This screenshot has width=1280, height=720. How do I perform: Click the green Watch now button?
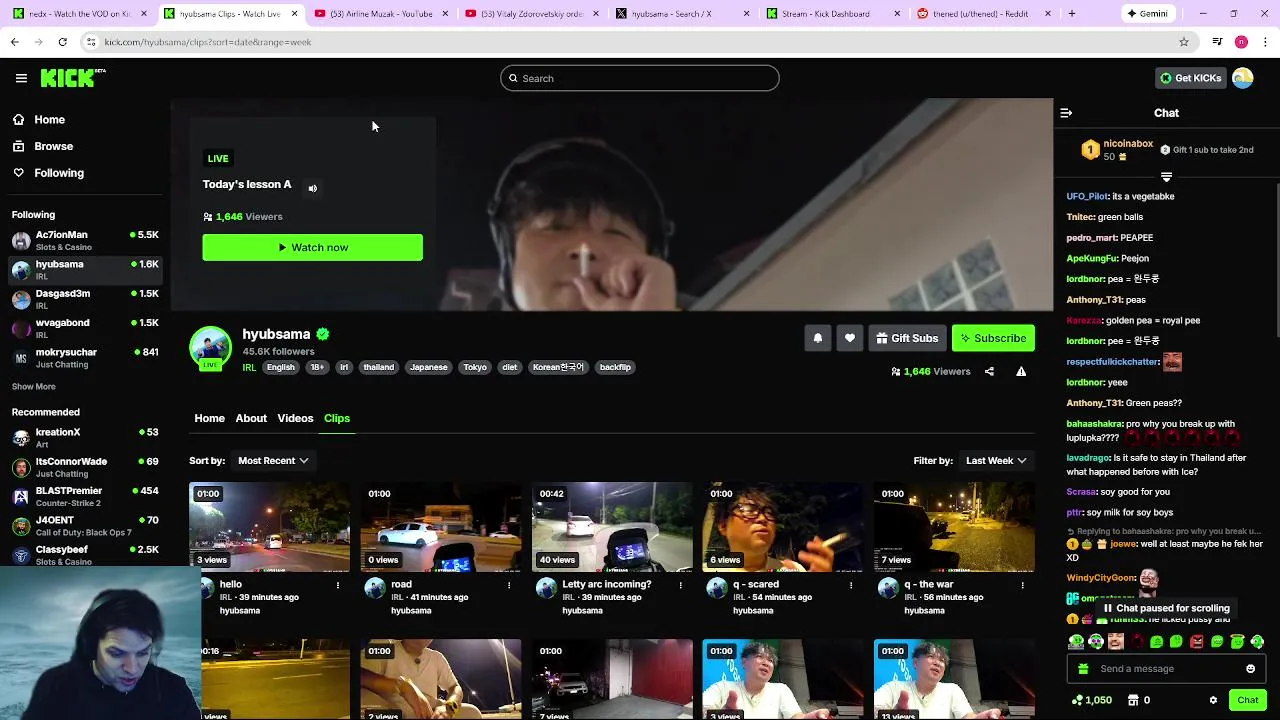click(312, 247)
